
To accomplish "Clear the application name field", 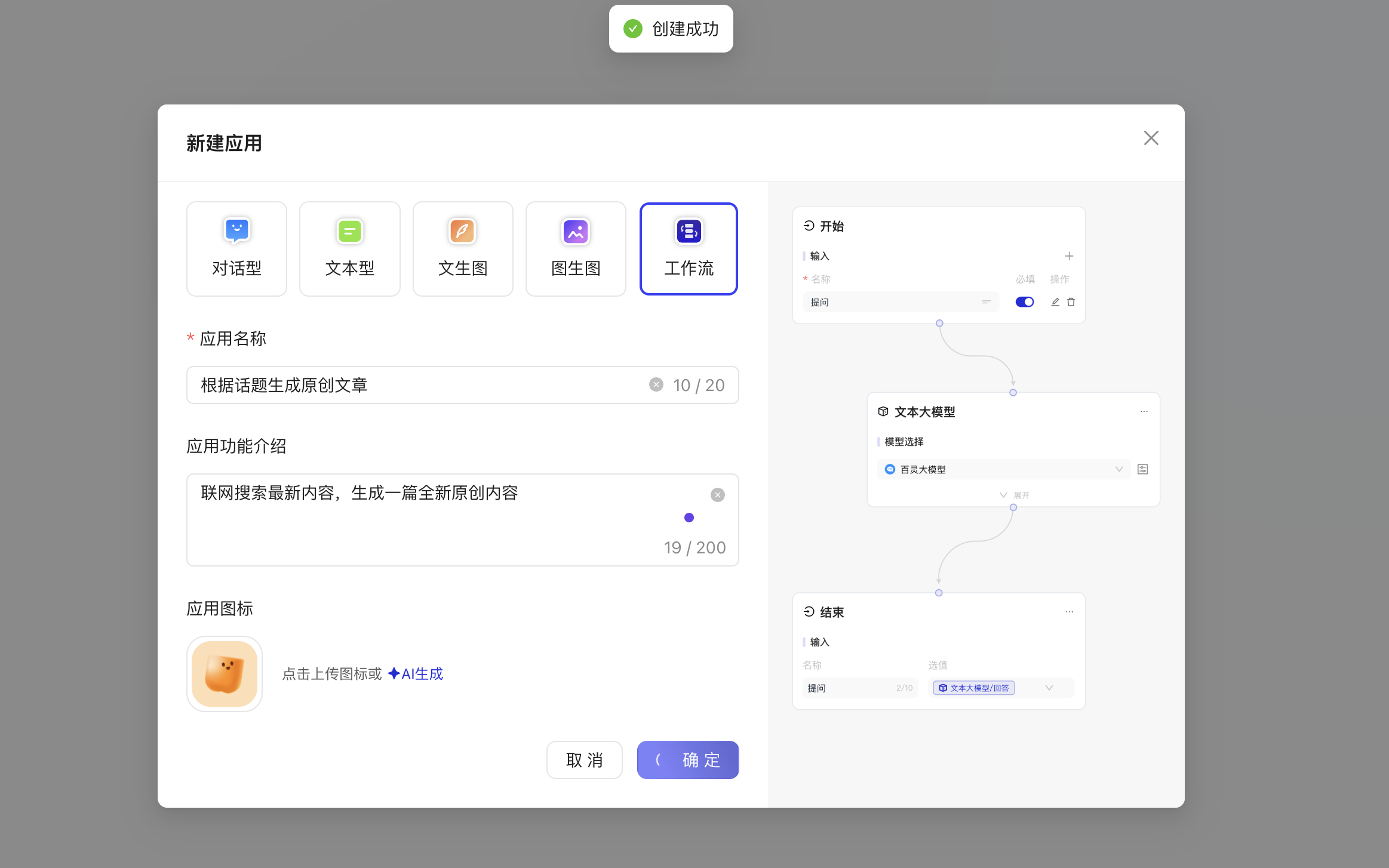I will (656, 385).
